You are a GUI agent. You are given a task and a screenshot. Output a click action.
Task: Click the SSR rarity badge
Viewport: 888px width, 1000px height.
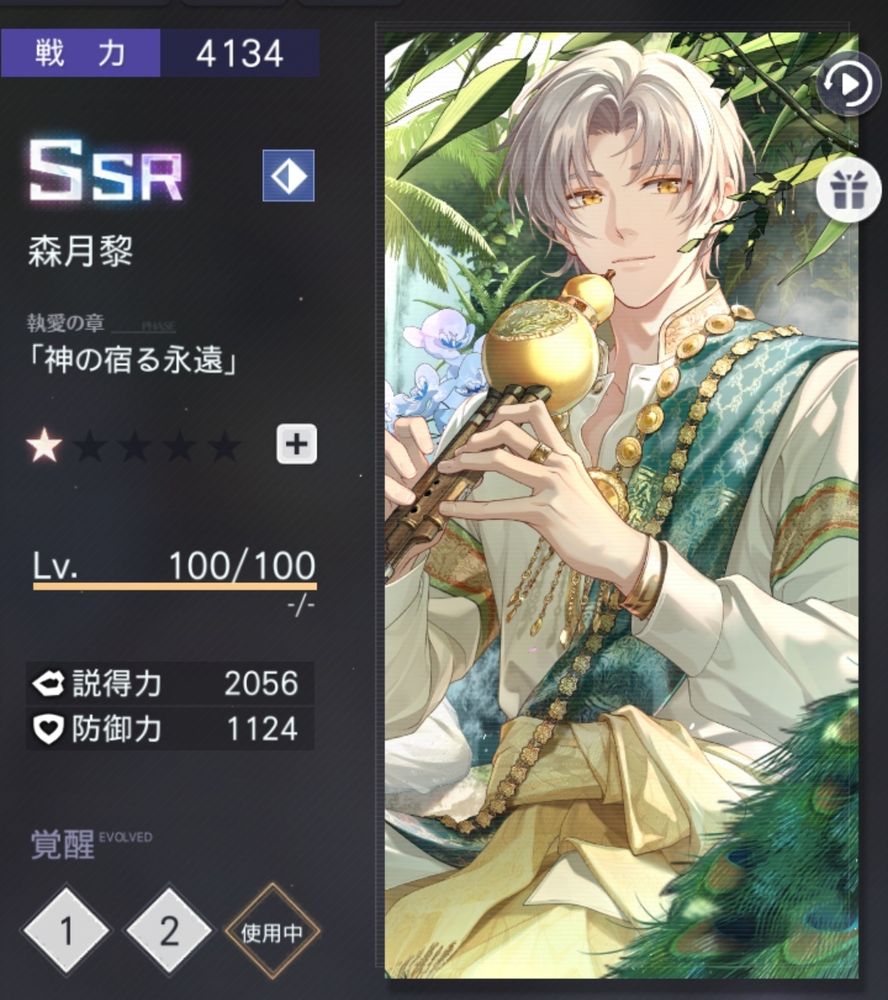pyautogui.click(x=107, y=171)
